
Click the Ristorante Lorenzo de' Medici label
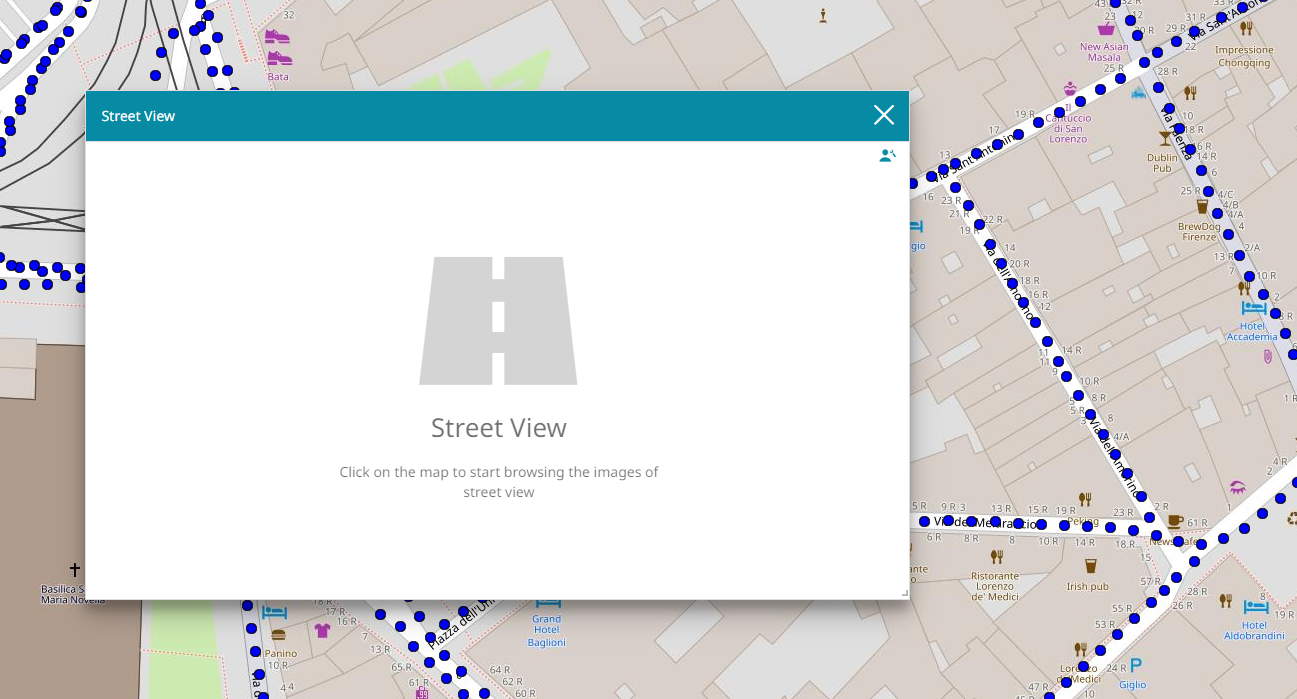(x=995, y=587)
